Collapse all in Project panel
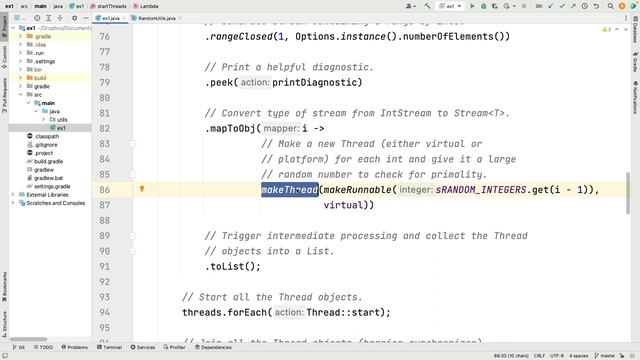Screen dimensions: 640x360 [60, 18]
